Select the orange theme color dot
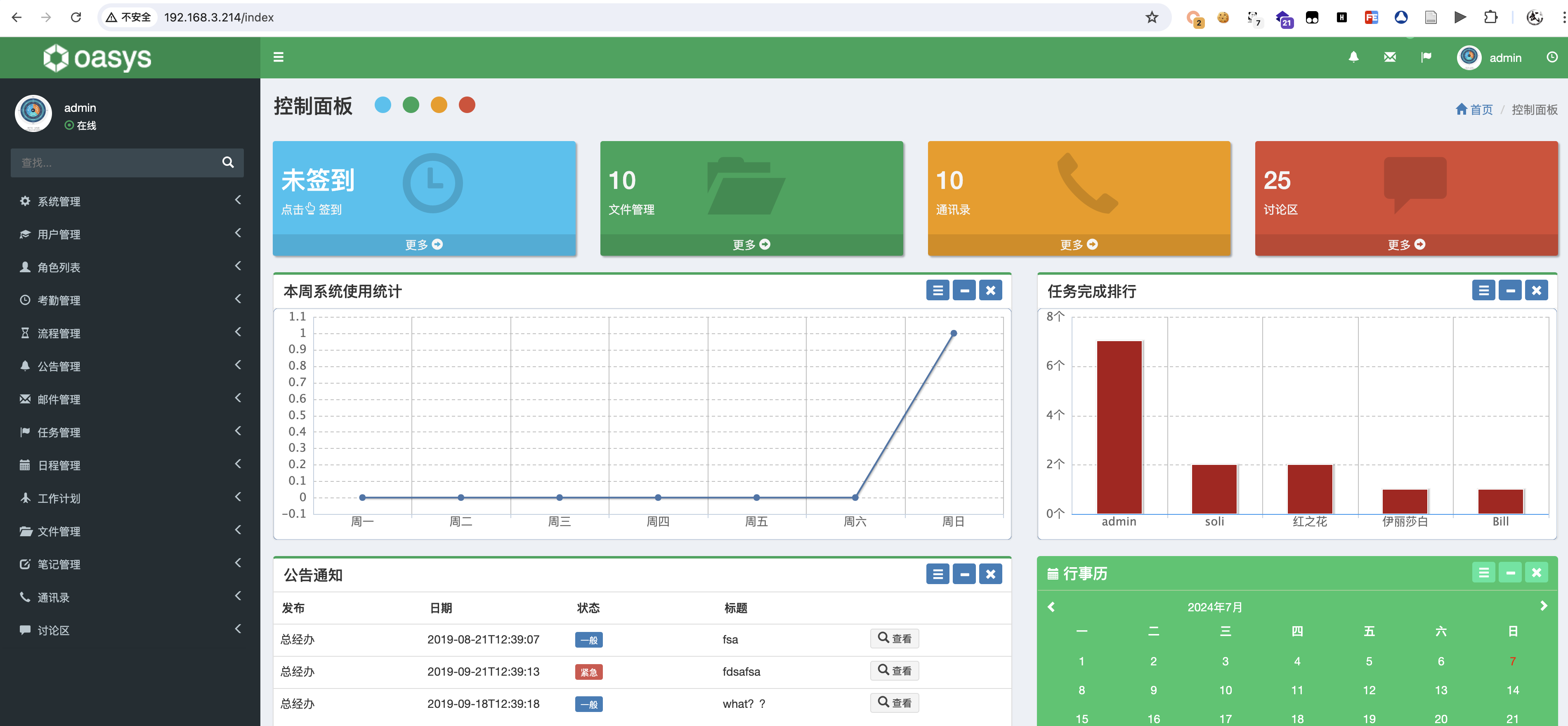 [x=439, y=105]
